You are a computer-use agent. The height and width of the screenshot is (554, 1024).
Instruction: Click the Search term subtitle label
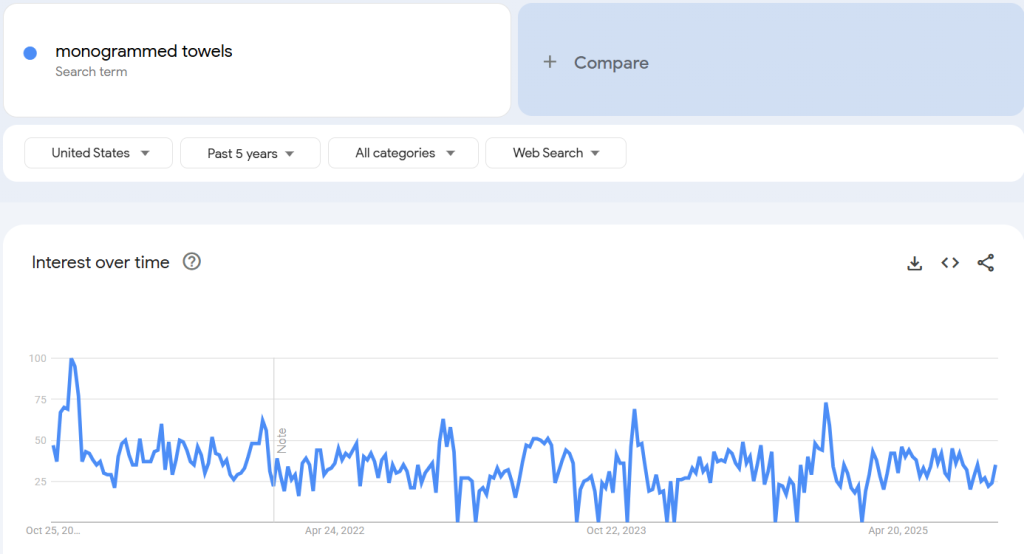pyautogui.click(x=91, y=72)
